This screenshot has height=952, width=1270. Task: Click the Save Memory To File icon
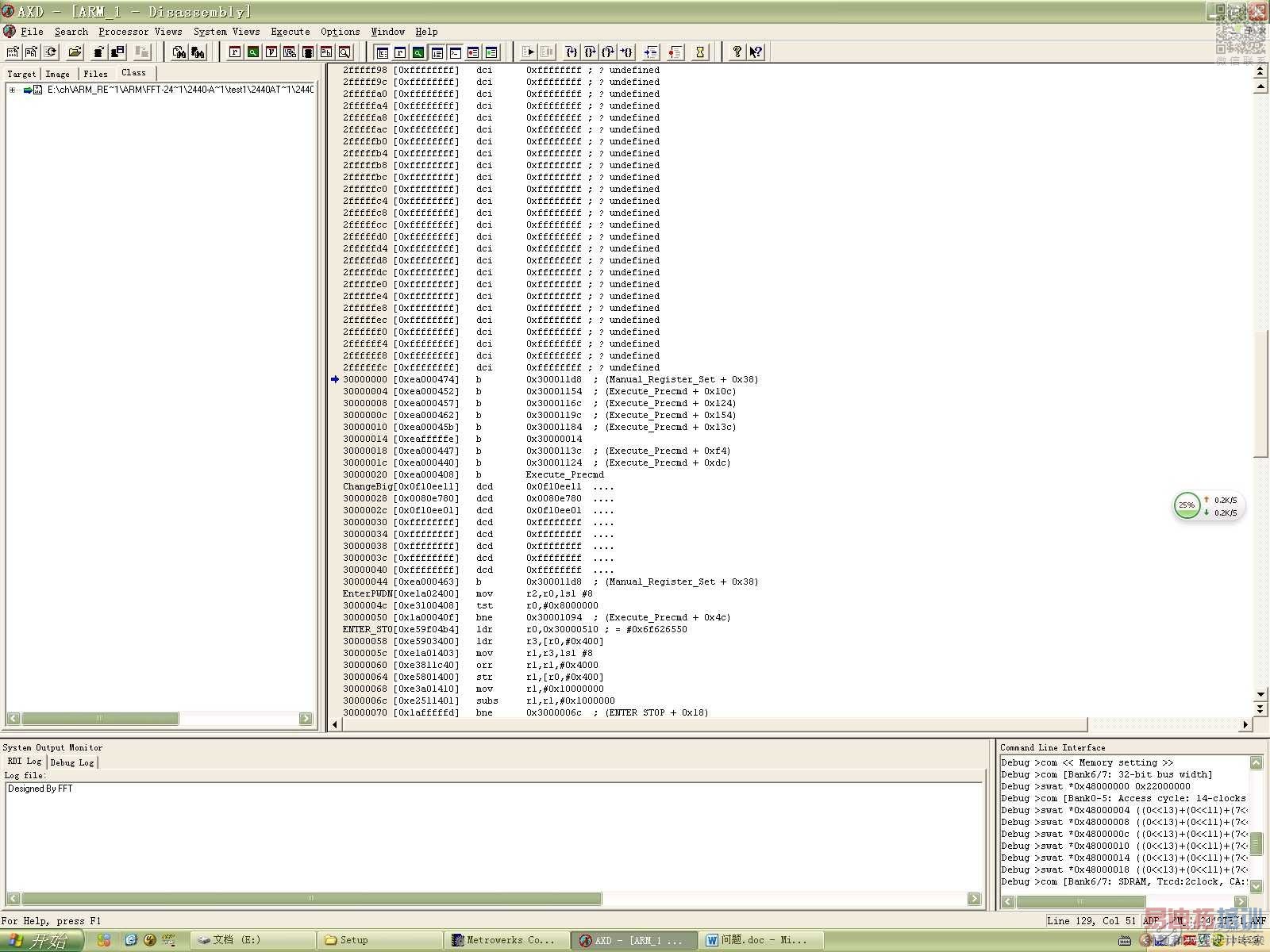[117, 52]
